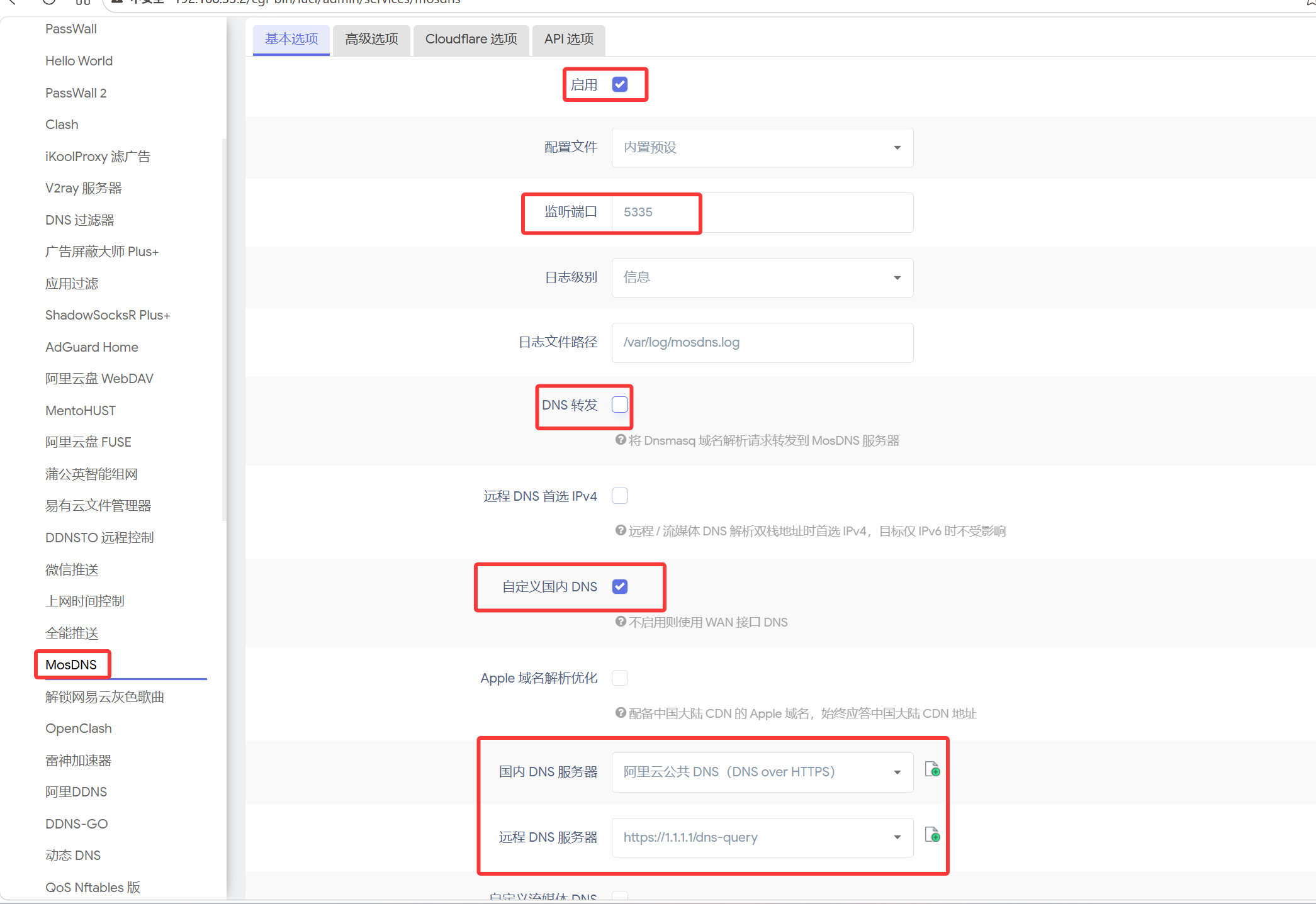
Task: Open the 配置文件 dropdown
Action: [762, 147]
